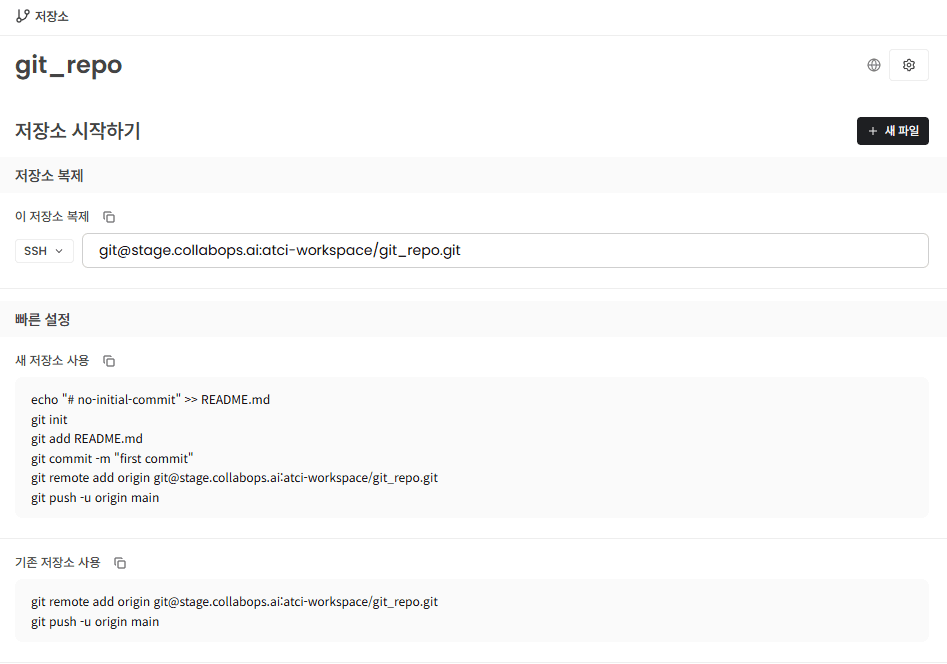
Task: Click the 'git init' command line
Action: (50, 420)
